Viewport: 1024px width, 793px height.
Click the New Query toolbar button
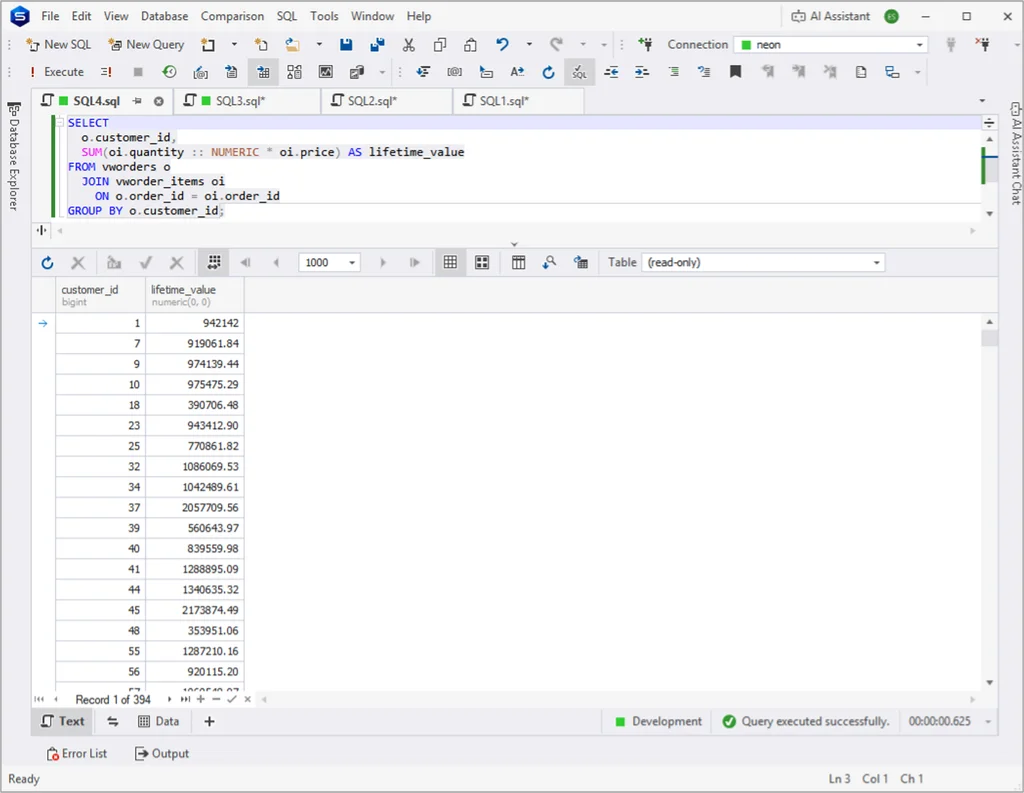(146, 44)
